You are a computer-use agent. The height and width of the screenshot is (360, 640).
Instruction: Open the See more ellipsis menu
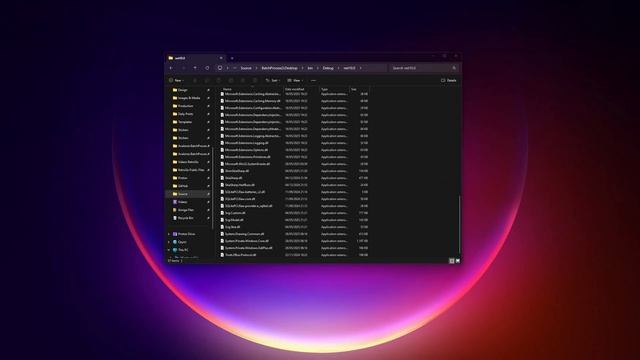pyautogui.click(x=313, y=80)
